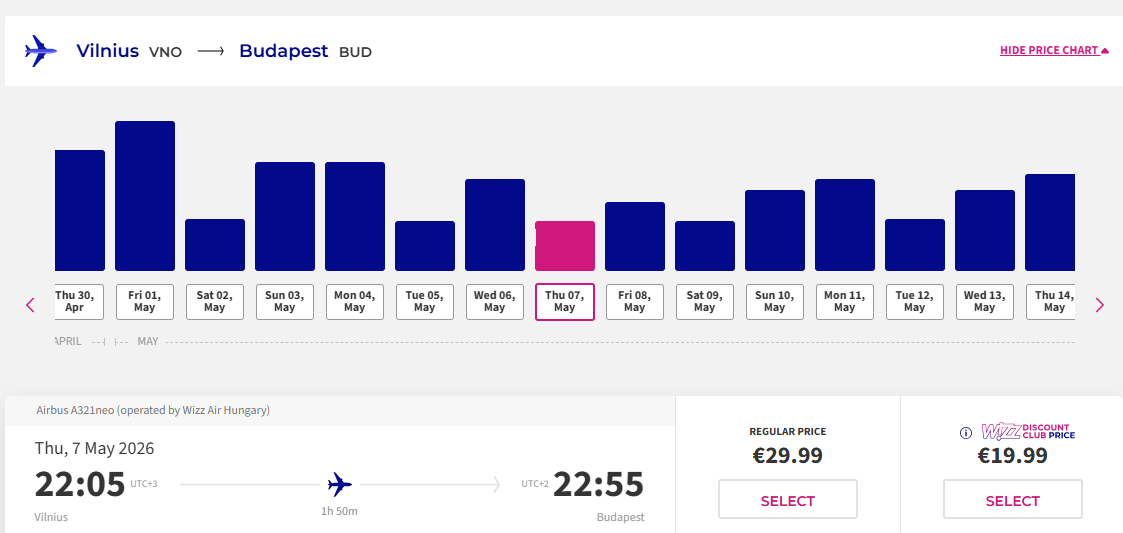Select the Sat 02, May date tab

pos(215,302)
